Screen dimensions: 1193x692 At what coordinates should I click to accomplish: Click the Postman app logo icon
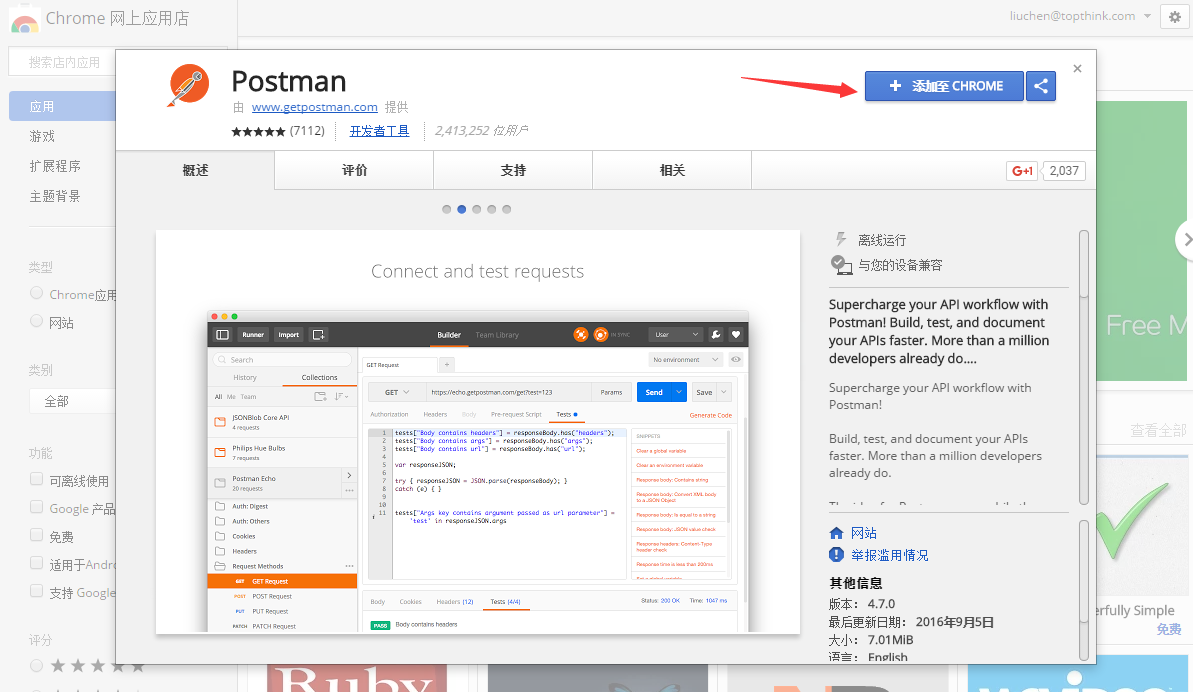[x=189, y=84]
